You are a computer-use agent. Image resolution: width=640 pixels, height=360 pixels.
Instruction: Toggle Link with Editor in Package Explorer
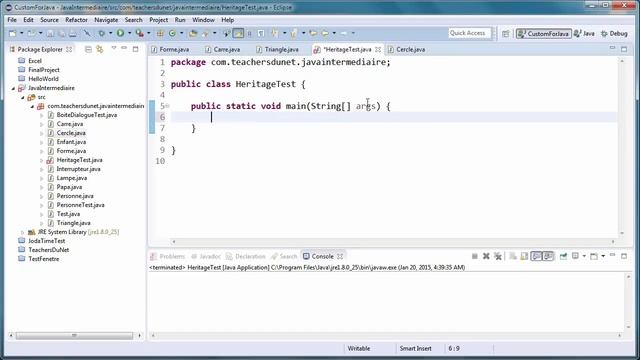[x=100, y=49]
